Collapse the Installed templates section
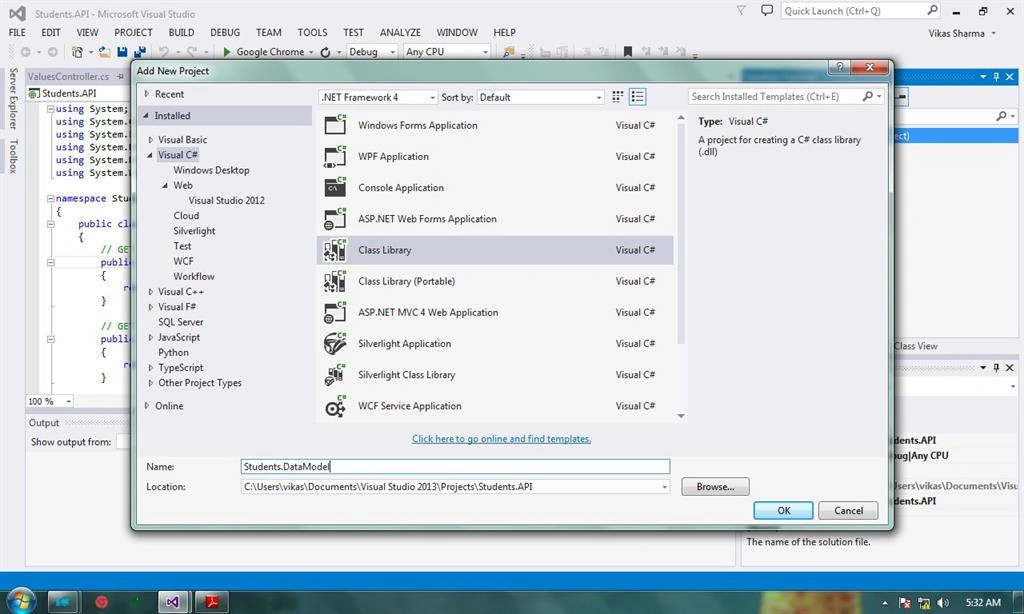The height and width of the screenshot is (614, 1024). 146,116
